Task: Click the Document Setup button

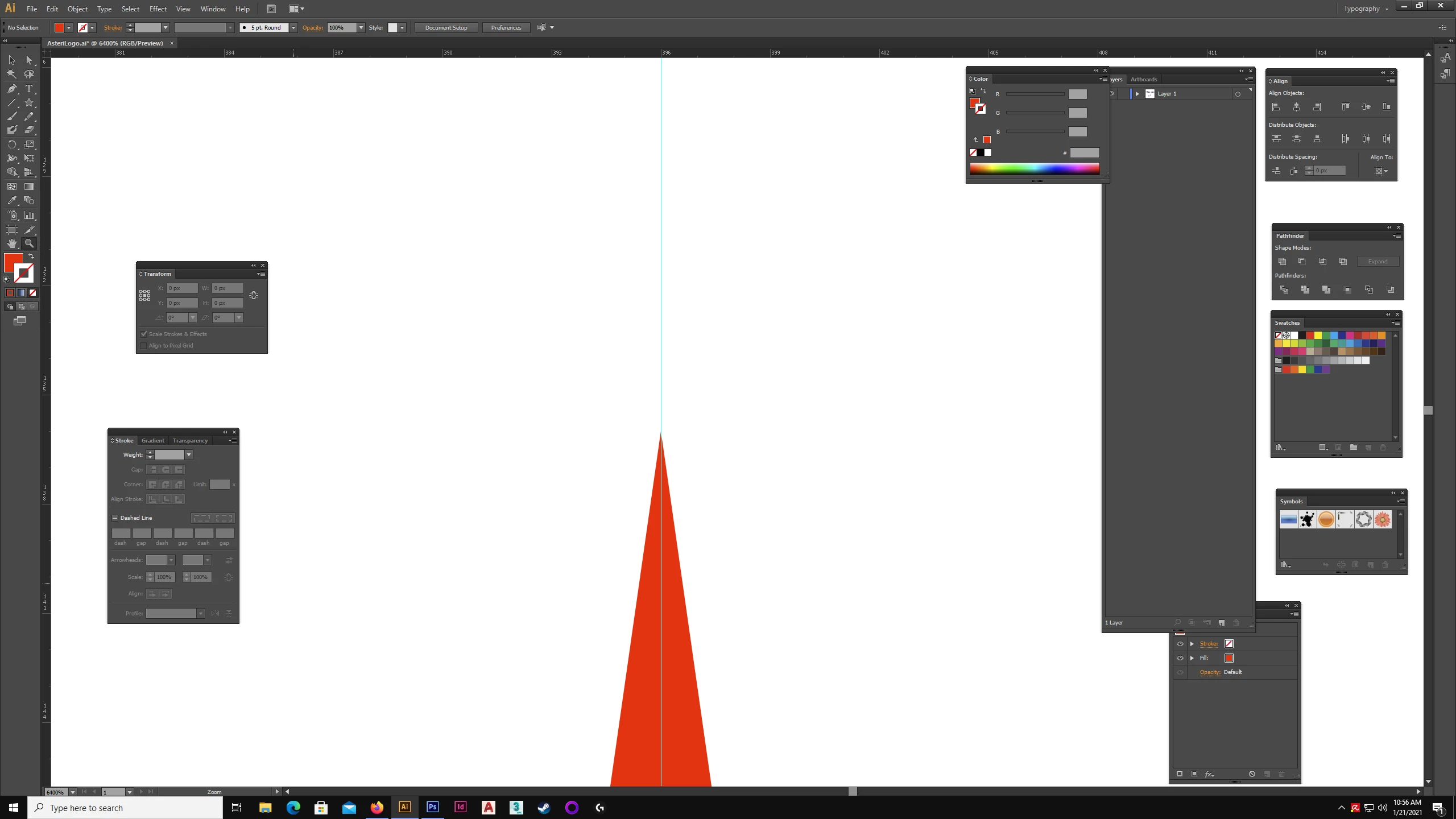Action: tap(446, 27)
